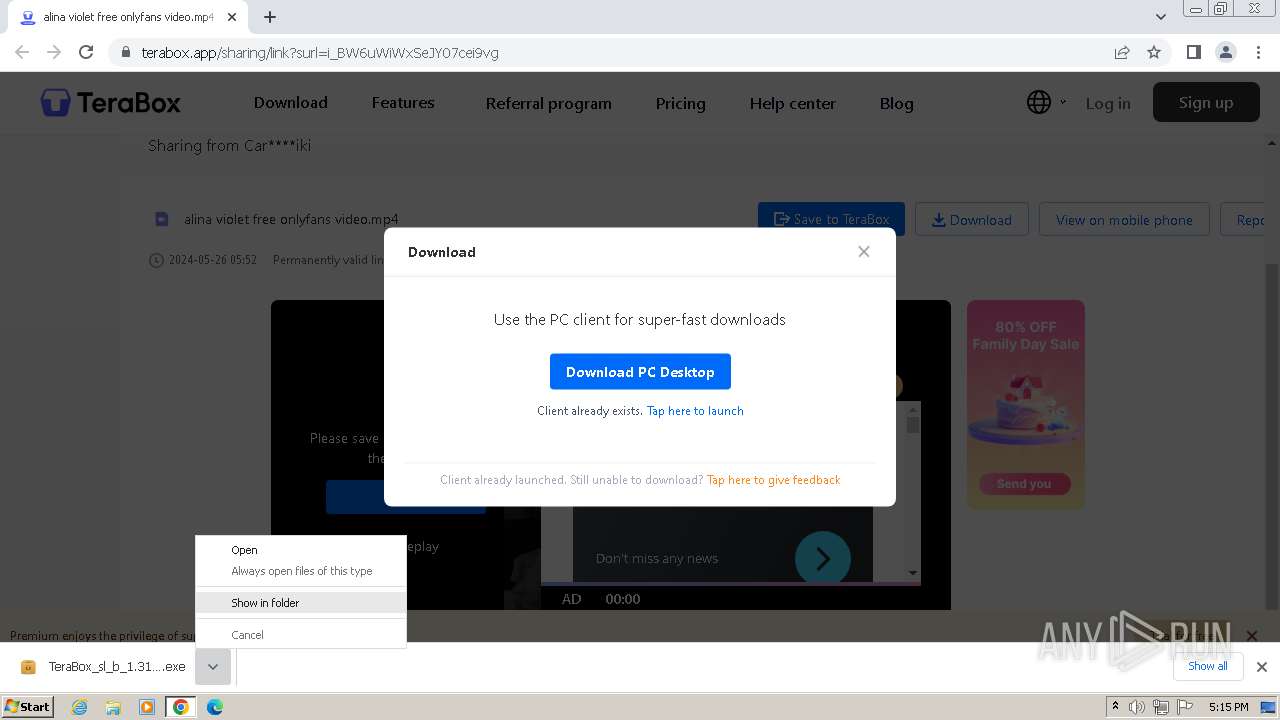Click the Tap here to launch link
1280x720 pixels.
pyautogui.click(x=695, y=411)
